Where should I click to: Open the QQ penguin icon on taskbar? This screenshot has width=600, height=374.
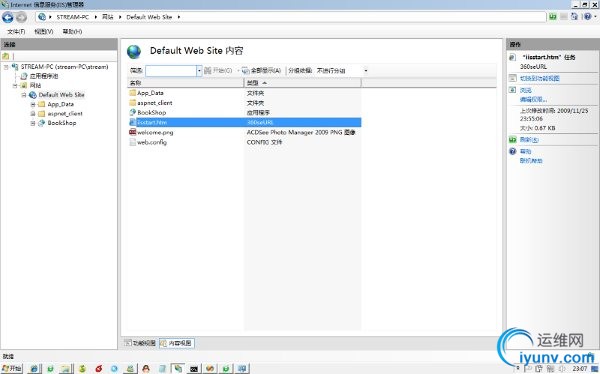pos(146,369)
